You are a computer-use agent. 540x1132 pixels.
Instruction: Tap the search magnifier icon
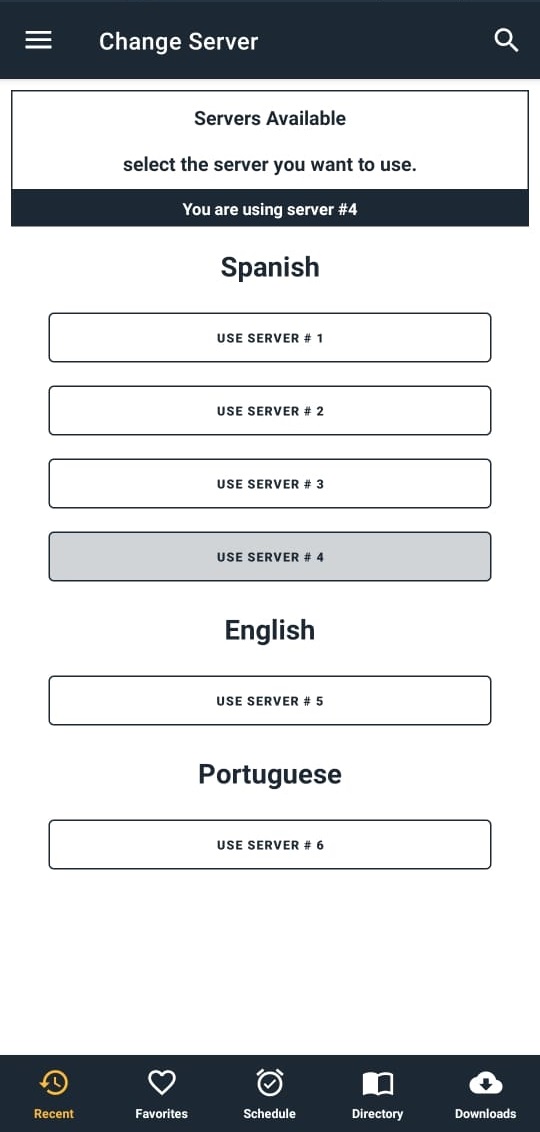tap(506, 40)
